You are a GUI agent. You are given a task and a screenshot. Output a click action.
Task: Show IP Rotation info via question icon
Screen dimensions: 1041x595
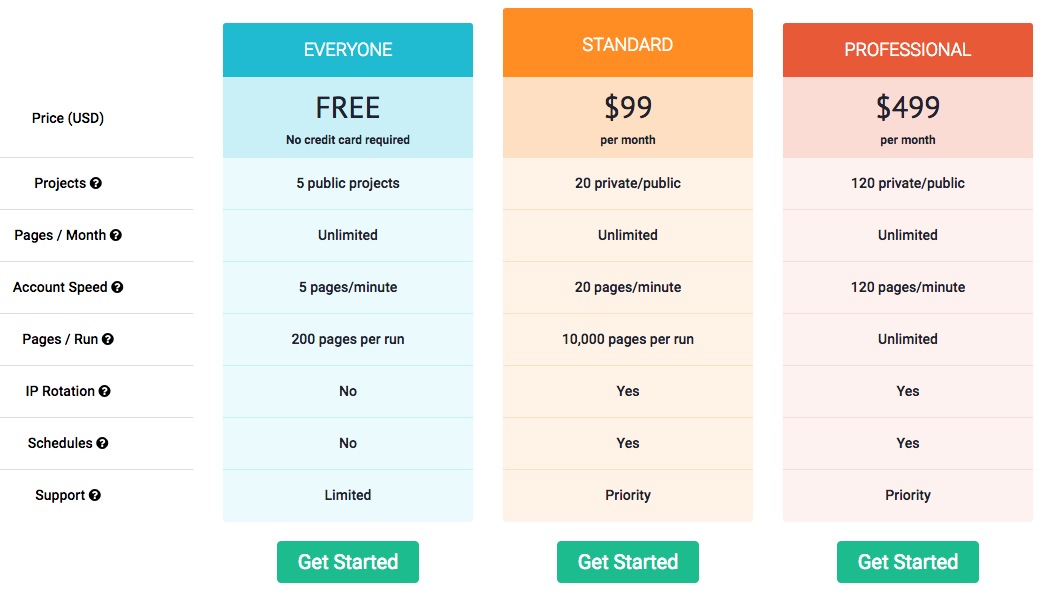(x=105, y=391)
